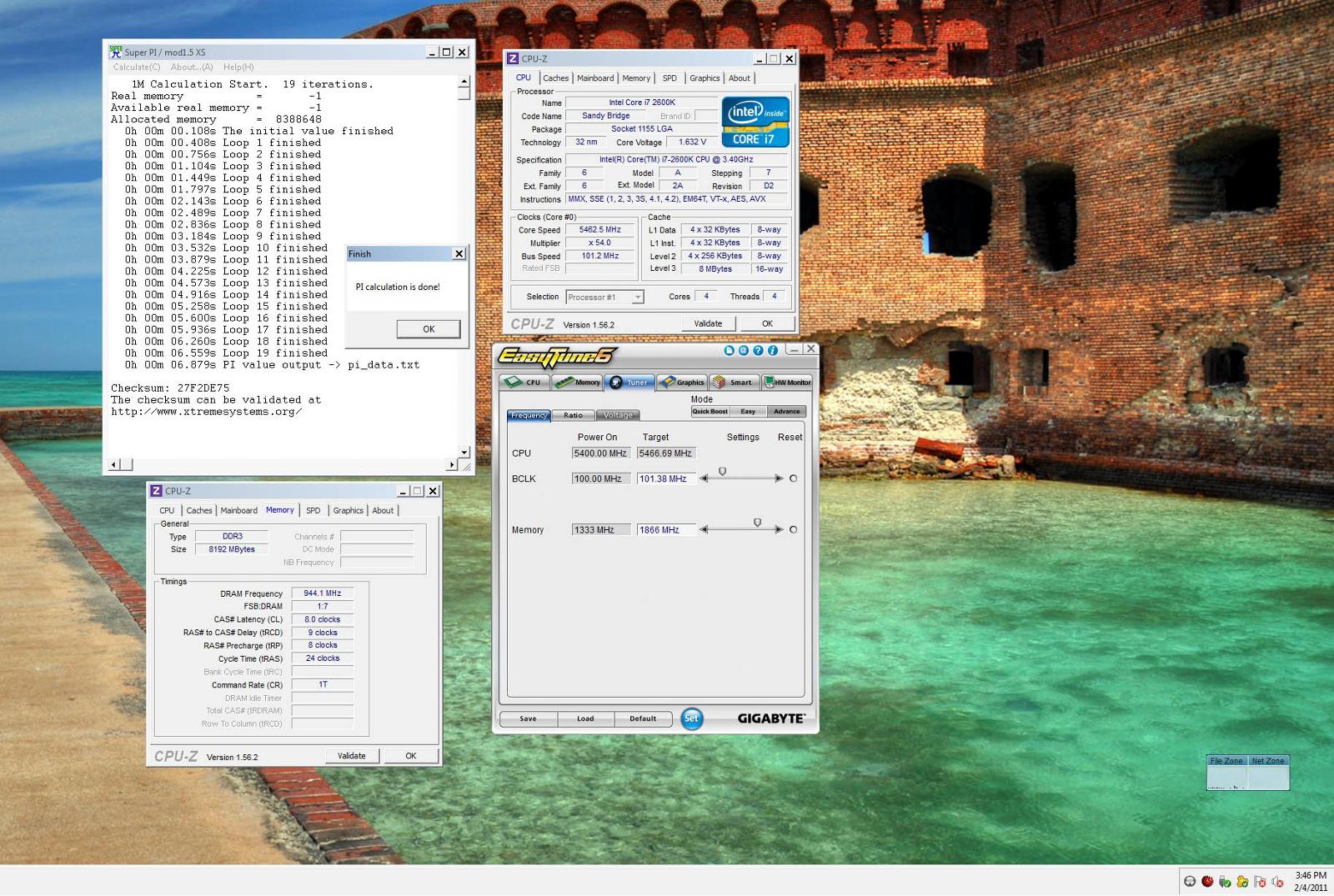Increase Memory frequency with right arrow

pyautogui.click(x=779, y=529)
